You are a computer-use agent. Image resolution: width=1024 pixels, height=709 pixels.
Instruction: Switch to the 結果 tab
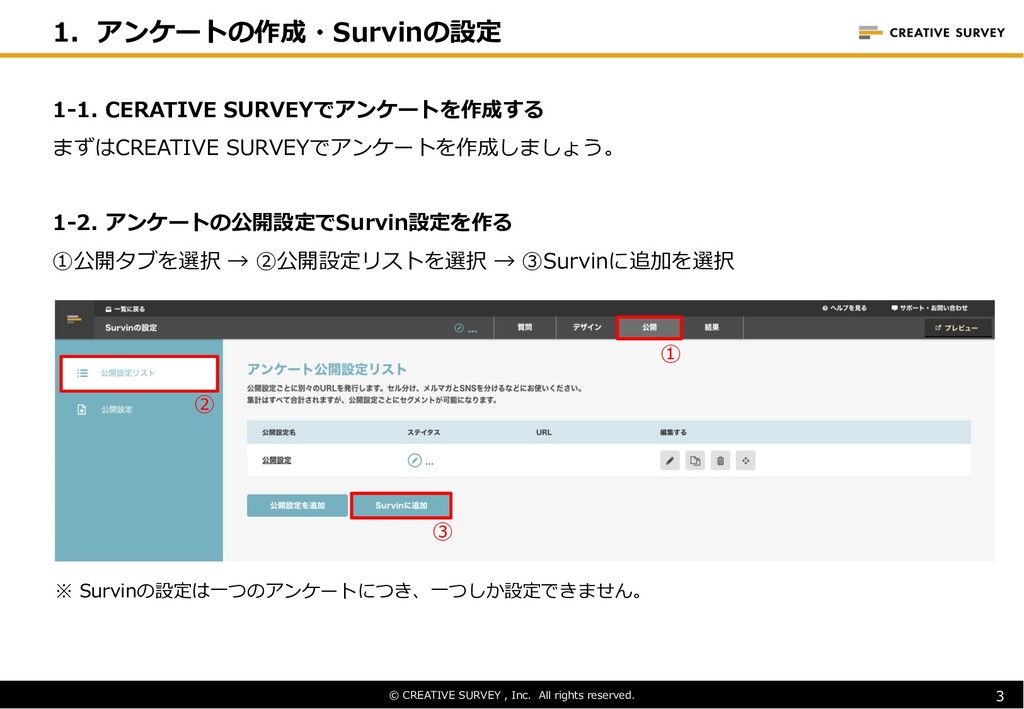[712, 328]
